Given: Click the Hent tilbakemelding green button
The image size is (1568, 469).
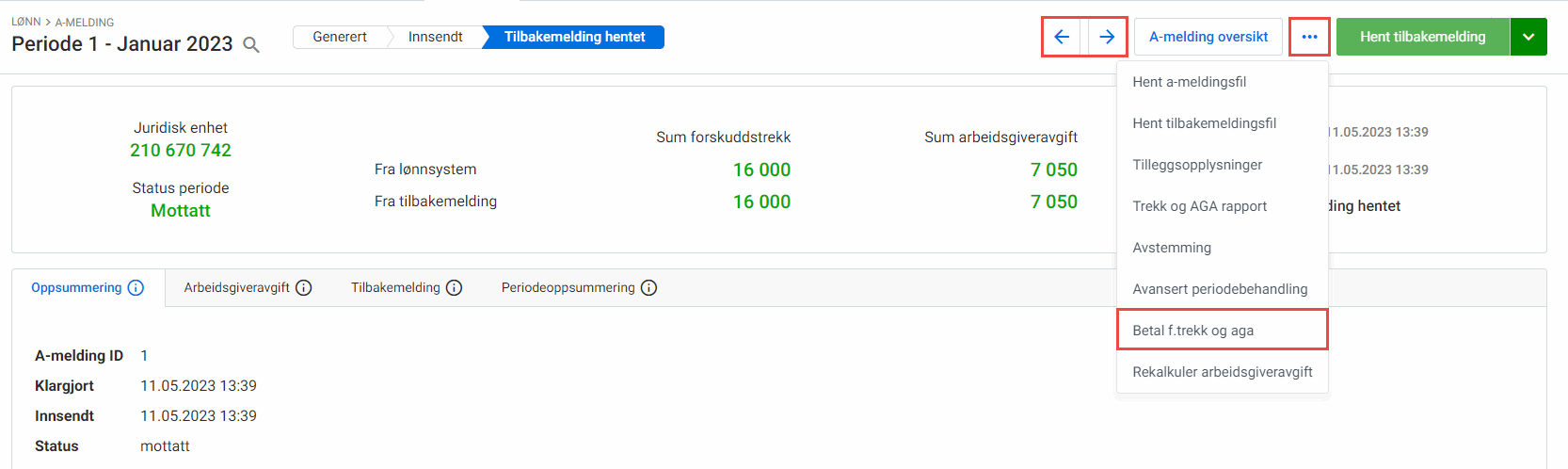Looking at the screenshot, I should click(1422, 37).
